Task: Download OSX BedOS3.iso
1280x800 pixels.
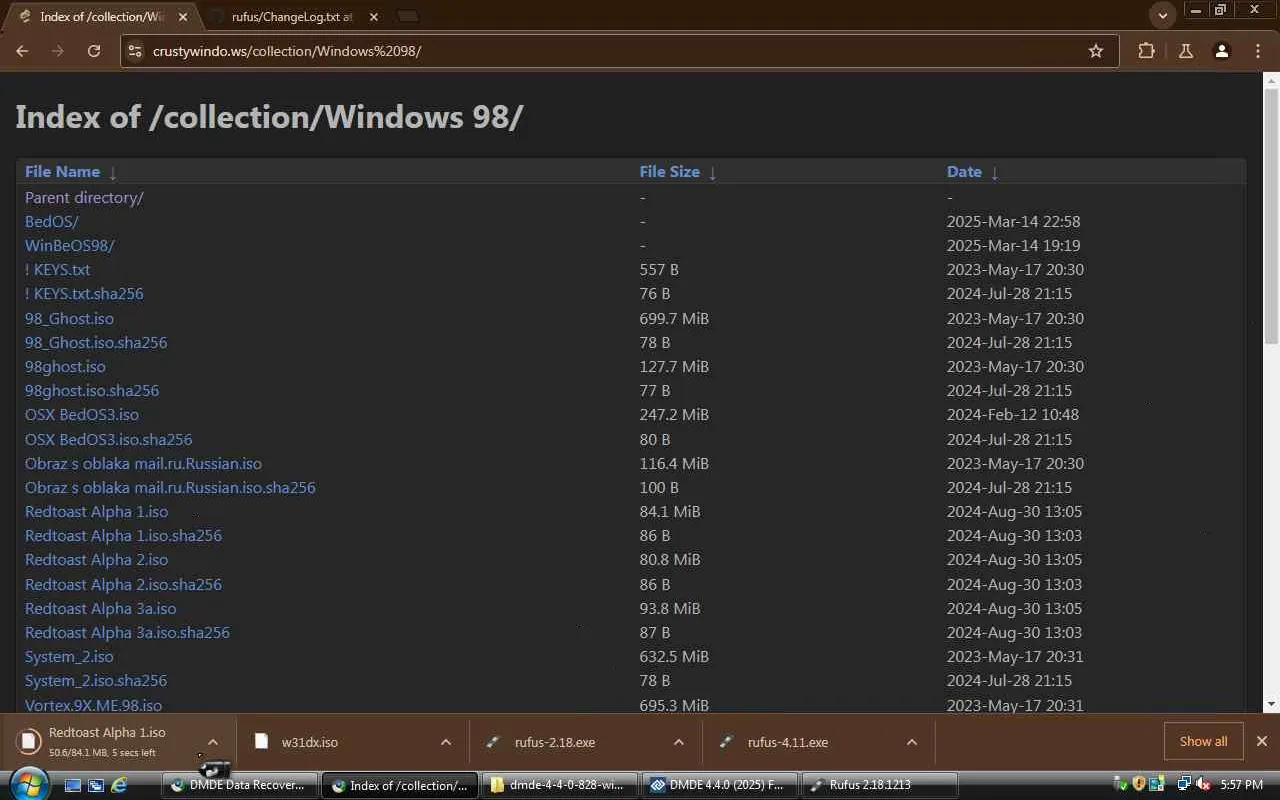Action: click(x=82, y=415)
